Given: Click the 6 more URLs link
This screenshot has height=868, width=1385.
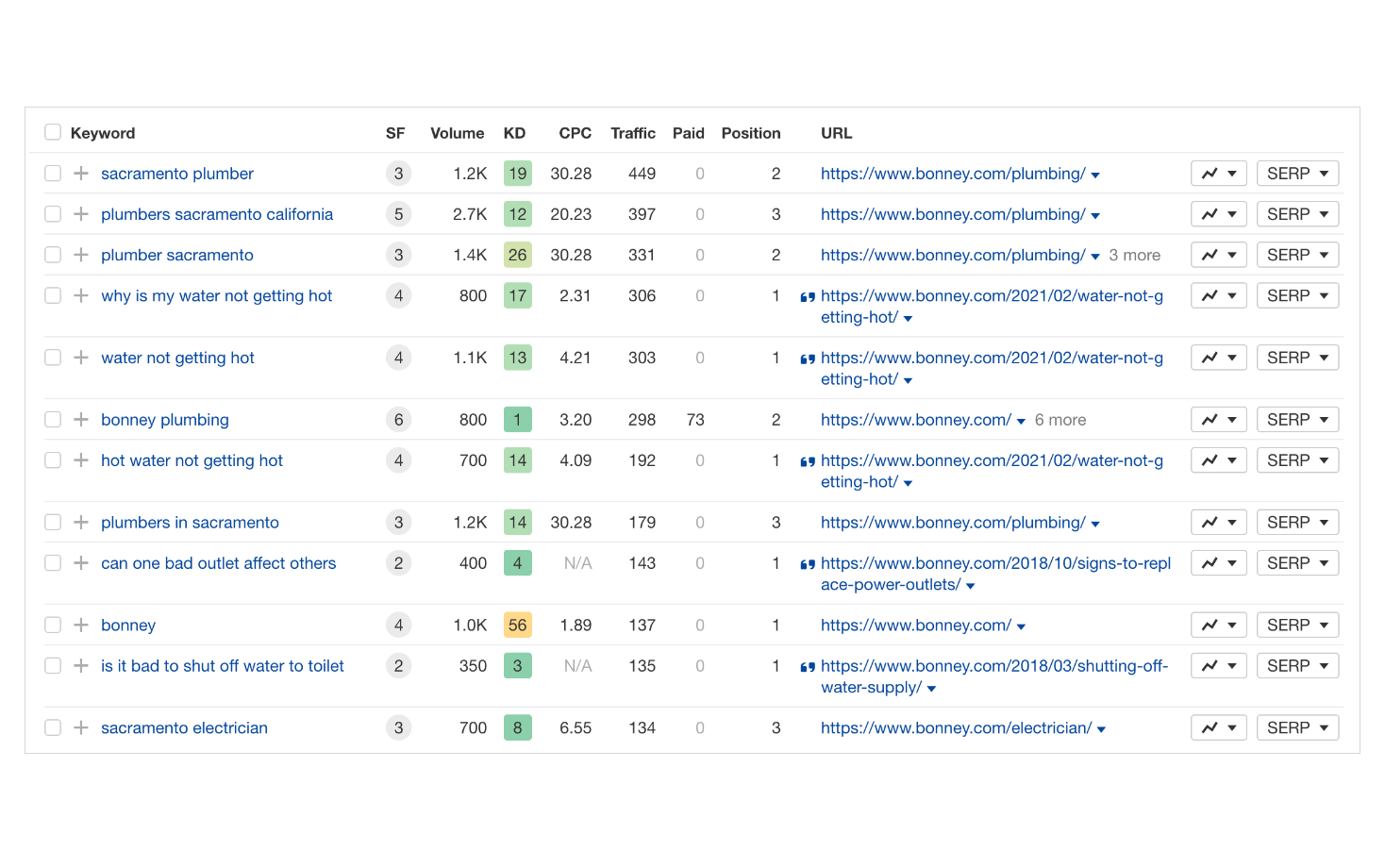Looking at the screenshot, I should pos(1060,420).
